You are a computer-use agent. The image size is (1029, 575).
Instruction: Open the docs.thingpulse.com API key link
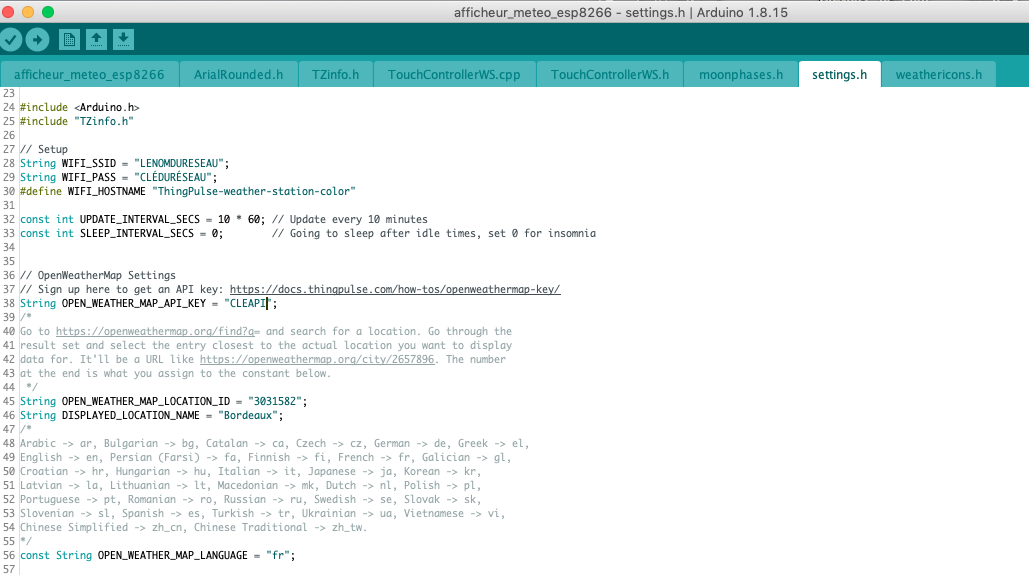394,289
